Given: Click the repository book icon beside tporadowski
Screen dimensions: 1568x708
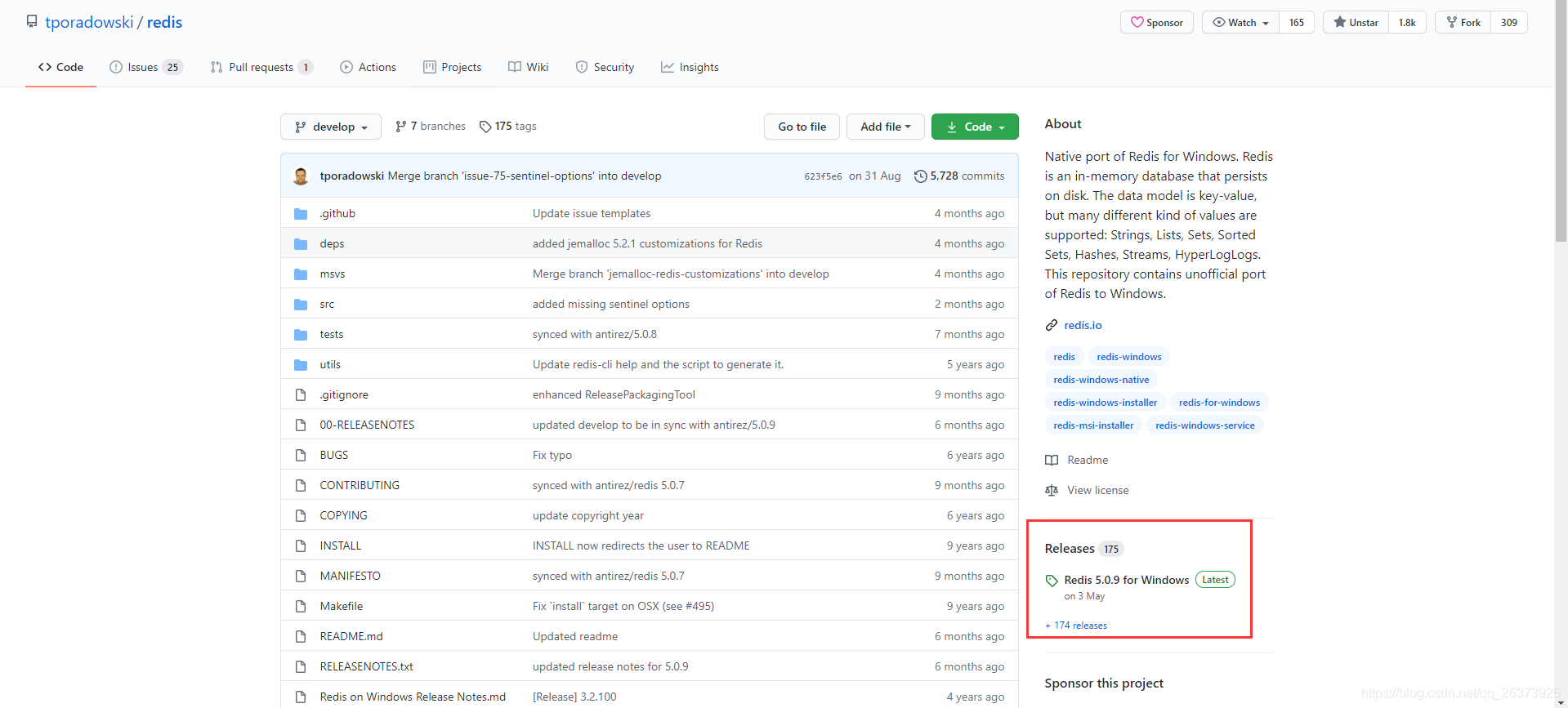Looking at the screenshot, I should pyautogui.click(x=32, y=21).
